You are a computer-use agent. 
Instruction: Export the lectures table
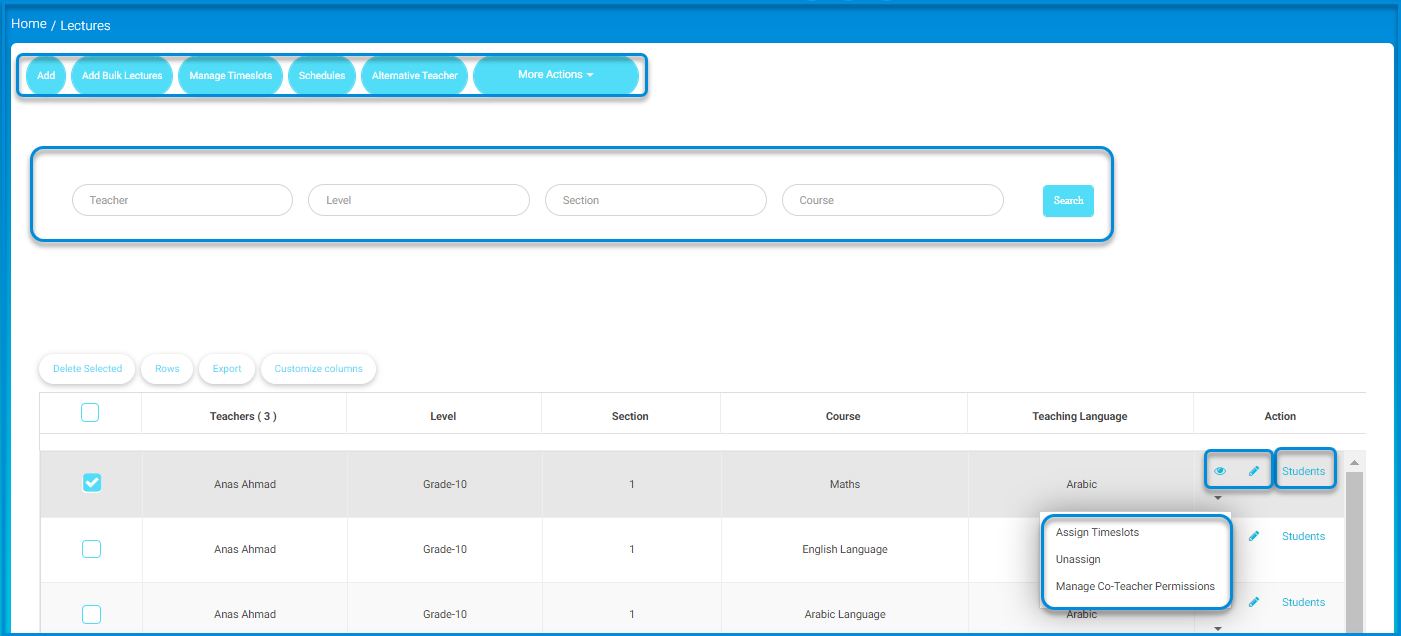coord(227,369)
